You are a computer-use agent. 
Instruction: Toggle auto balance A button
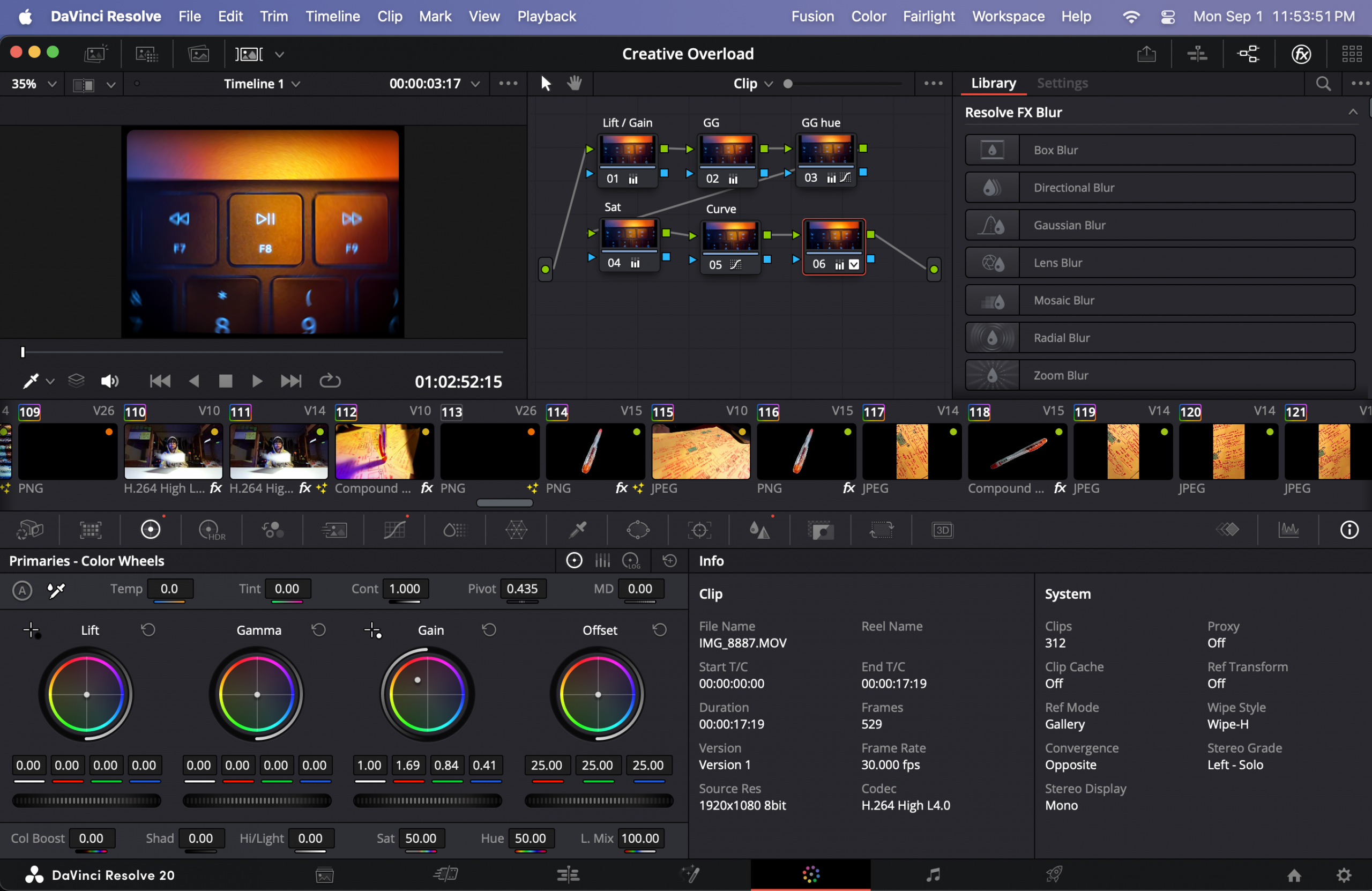(22, 590)
